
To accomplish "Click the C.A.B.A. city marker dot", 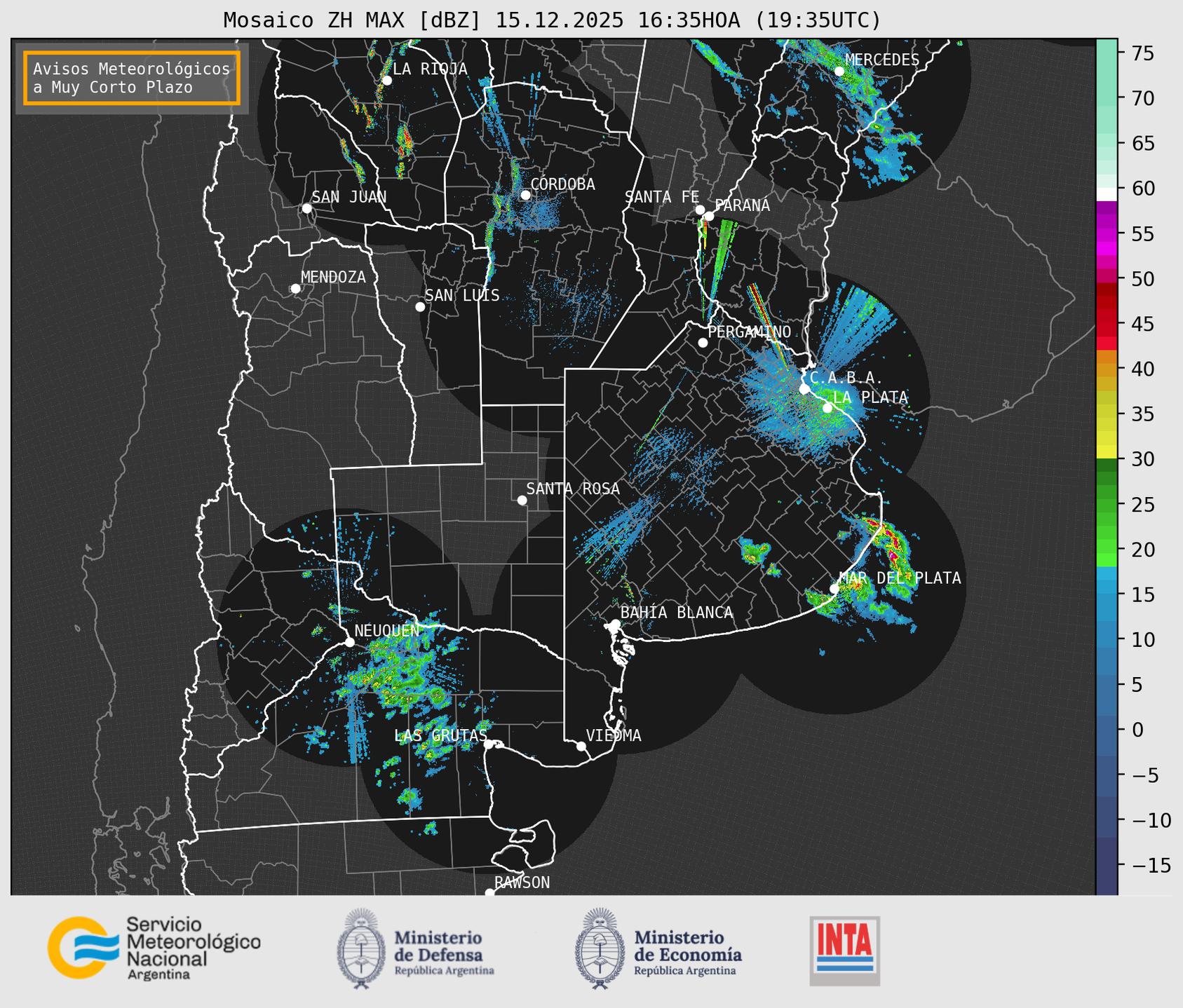I will coord(804,389).
